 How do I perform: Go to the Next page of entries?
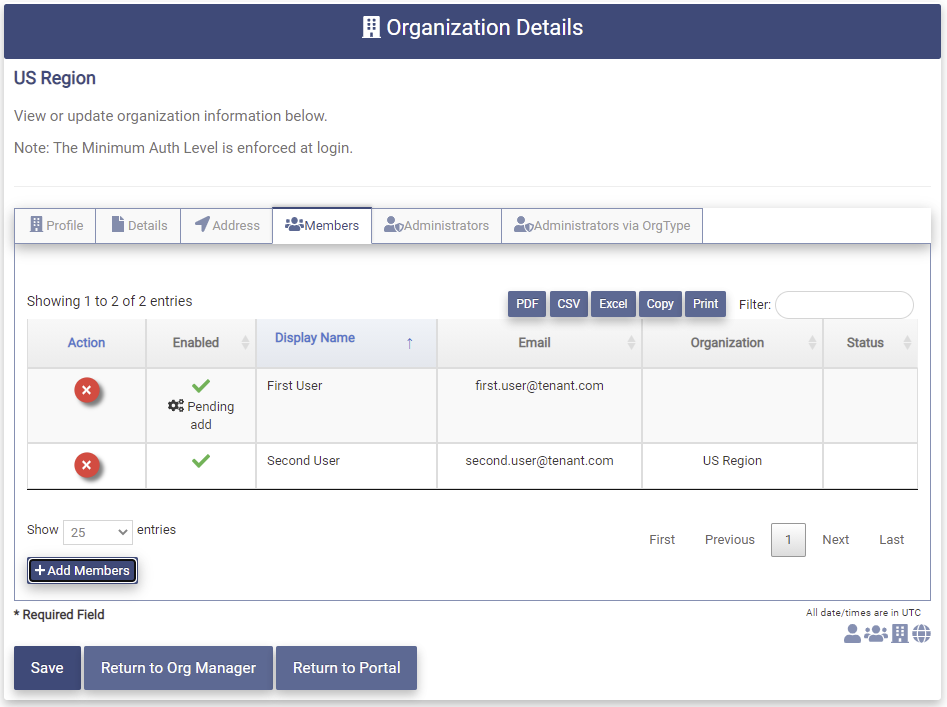coord(835,539)
